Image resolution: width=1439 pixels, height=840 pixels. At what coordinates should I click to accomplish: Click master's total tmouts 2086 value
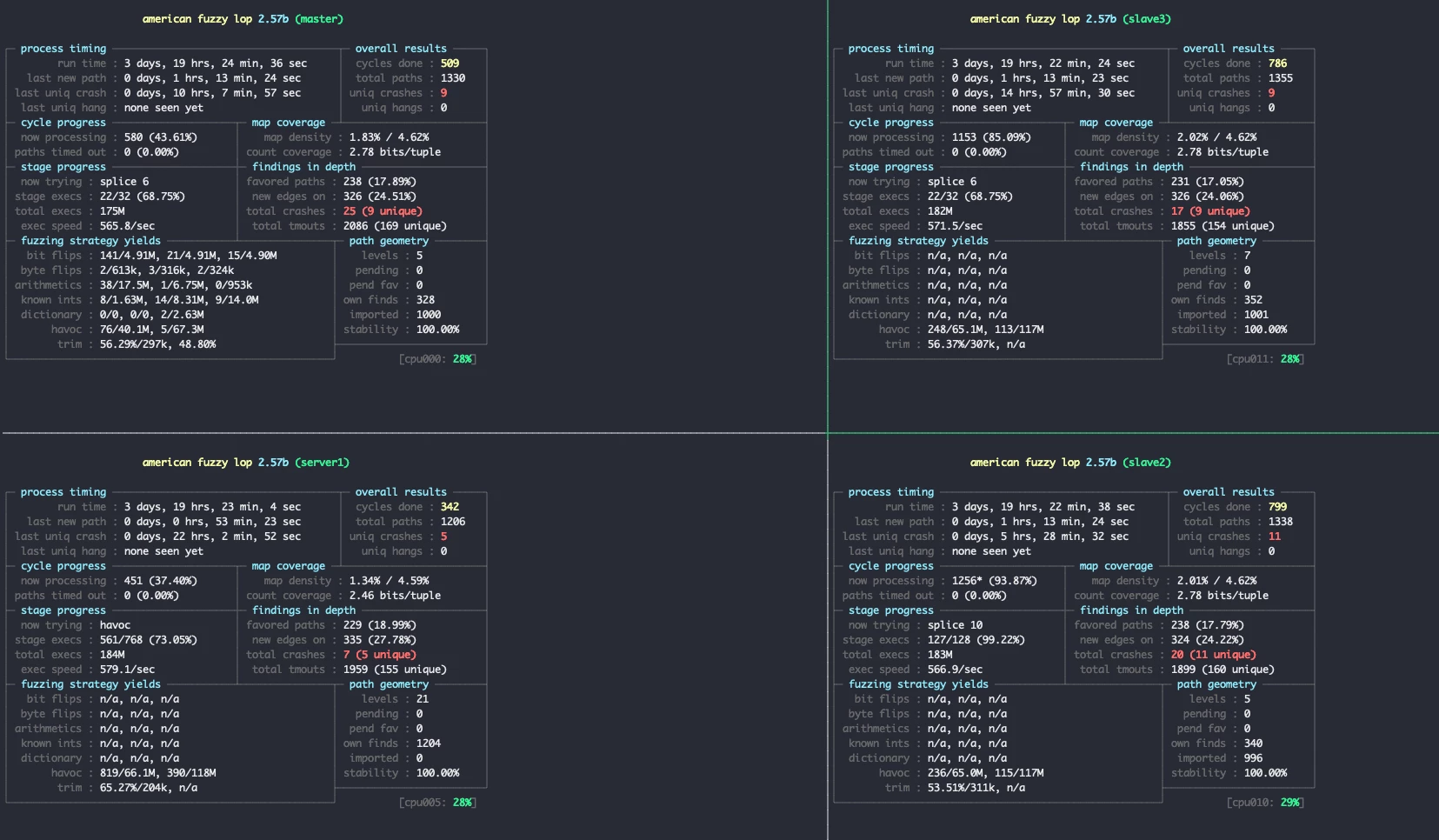(x=395, y=226)
